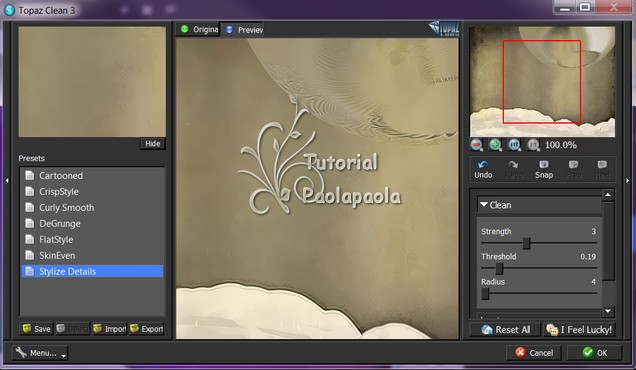Click the Topaz logo in the corner

point(445,28)
